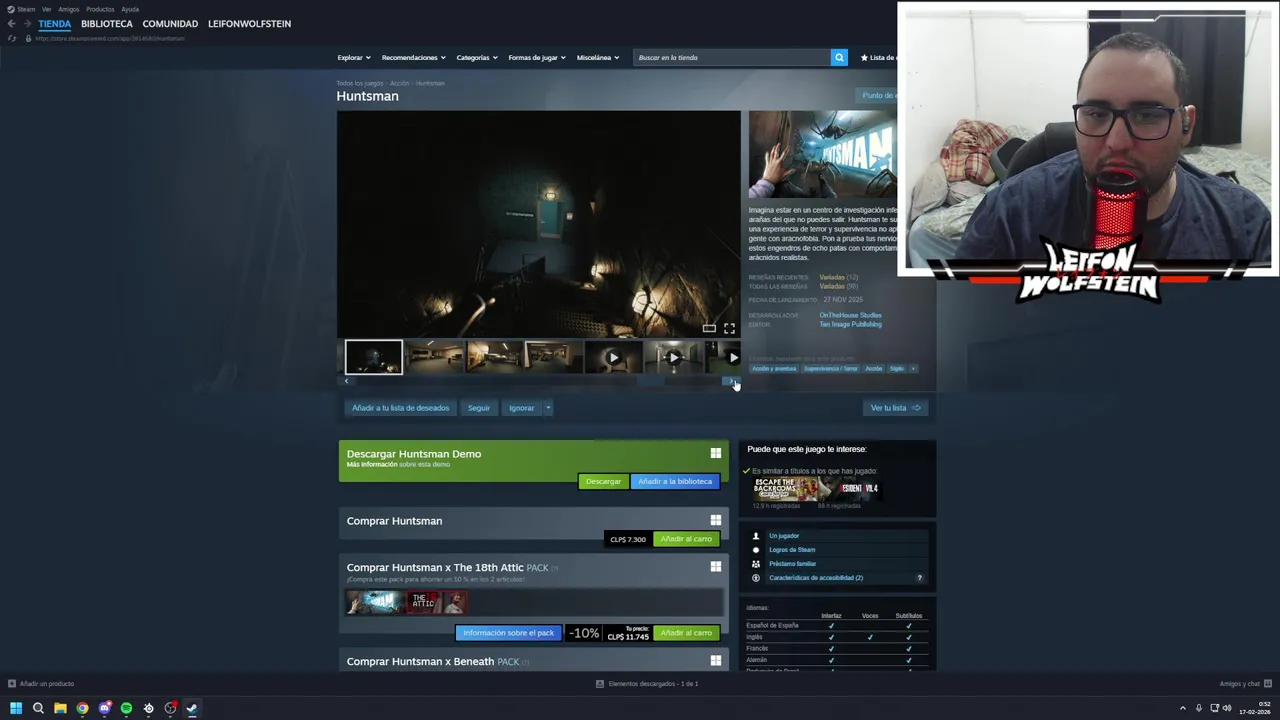The height and width of the screenshot is (720, 1280).
Task: Open the Escape the Backrooms game thumbnail
Action: [x=787, y=488]
